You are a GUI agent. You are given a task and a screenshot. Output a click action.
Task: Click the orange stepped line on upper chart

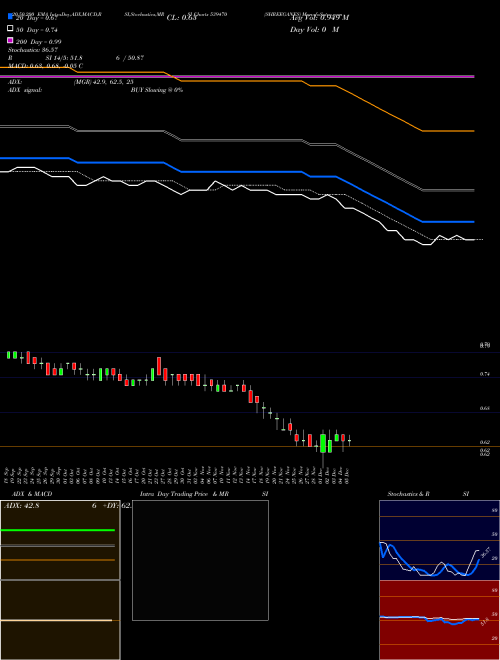pyautogui.click(x=237, y=80)
